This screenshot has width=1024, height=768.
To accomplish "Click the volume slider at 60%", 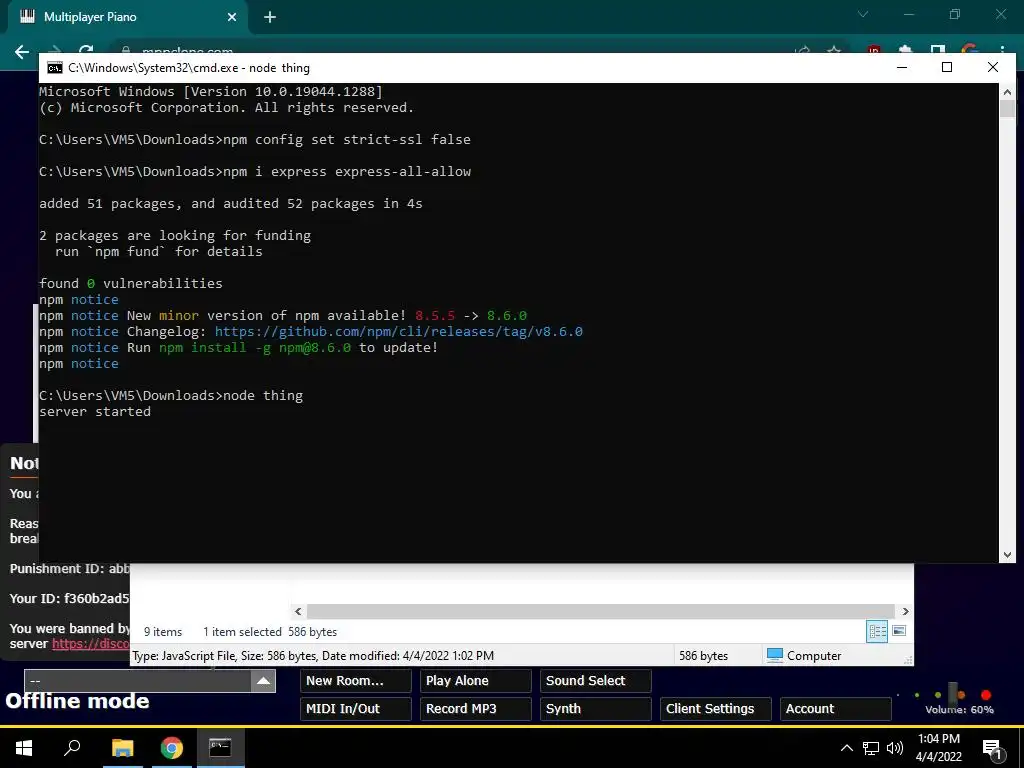I will (x=953, y=694).
